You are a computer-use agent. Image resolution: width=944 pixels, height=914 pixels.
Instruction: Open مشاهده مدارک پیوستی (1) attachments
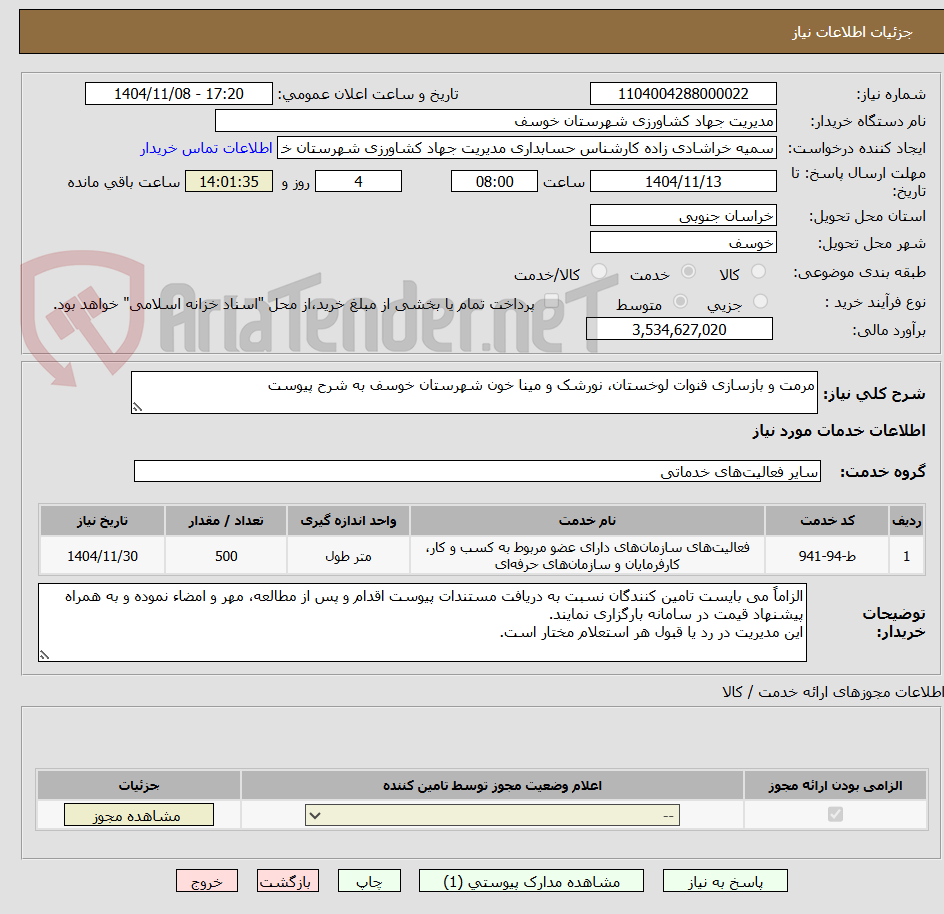click(531, 881)
